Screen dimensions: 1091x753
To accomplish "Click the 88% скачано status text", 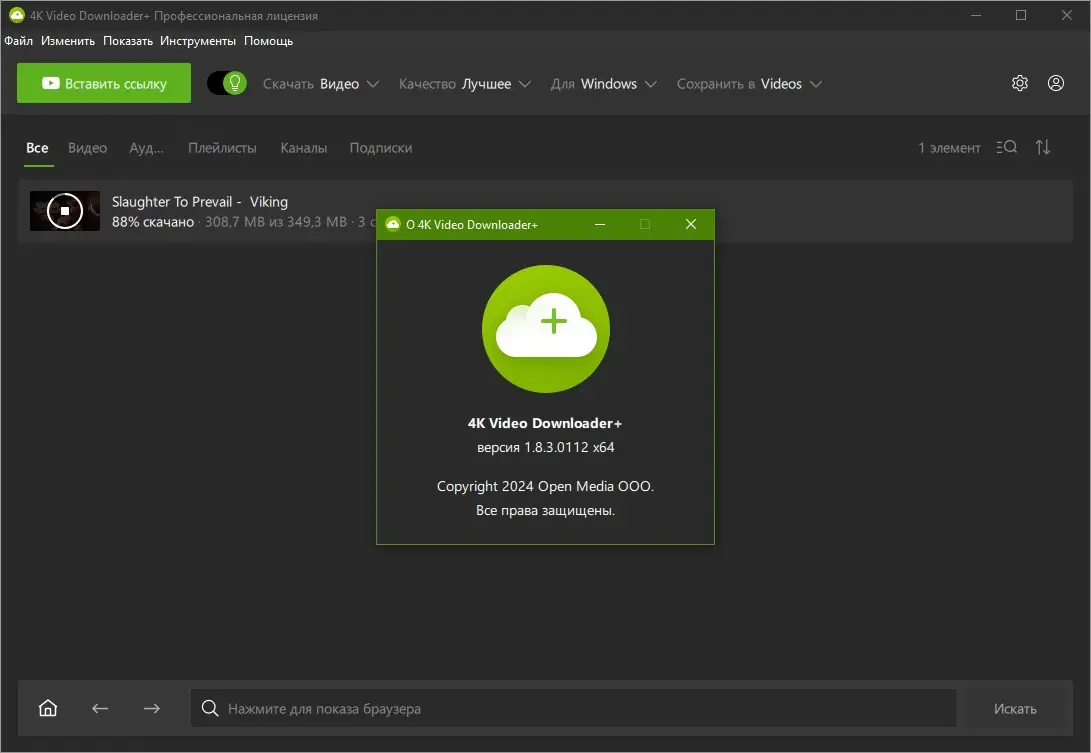I will pos(153,222).
